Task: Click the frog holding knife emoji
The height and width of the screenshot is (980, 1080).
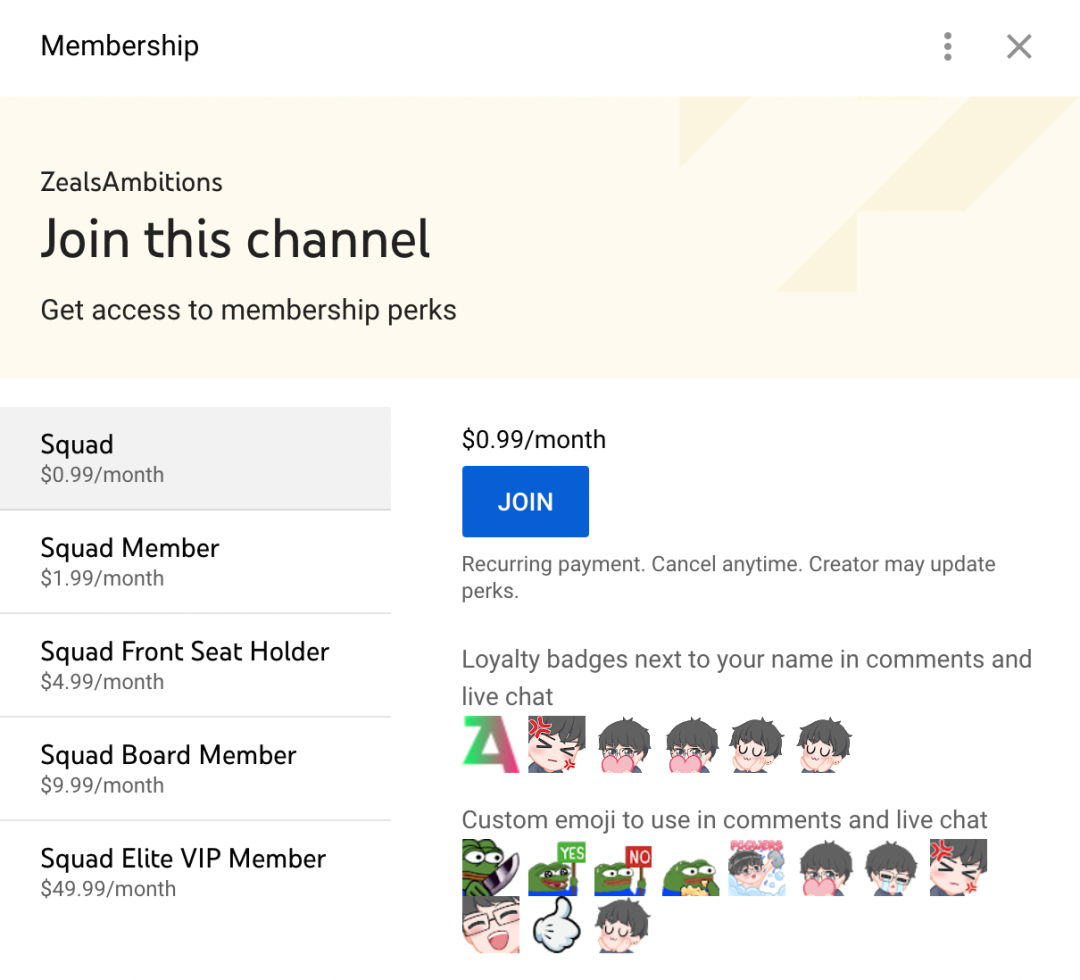Action: coord(490,867)
